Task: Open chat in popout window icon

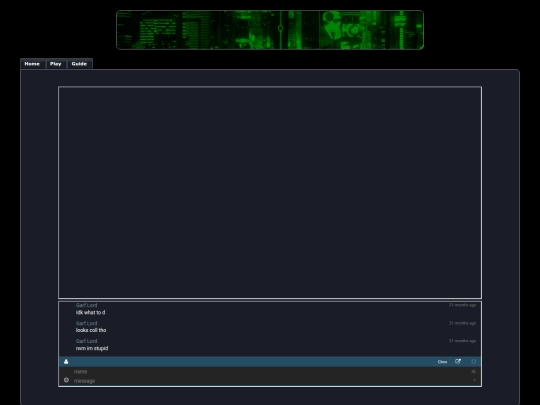Action: coord(458,362)
